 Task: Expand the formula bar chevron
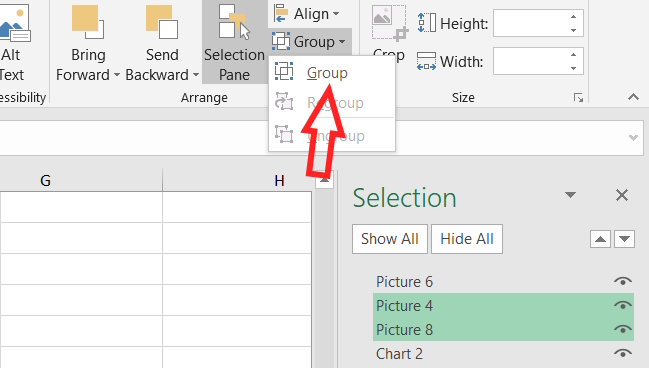tap(633, 137)
